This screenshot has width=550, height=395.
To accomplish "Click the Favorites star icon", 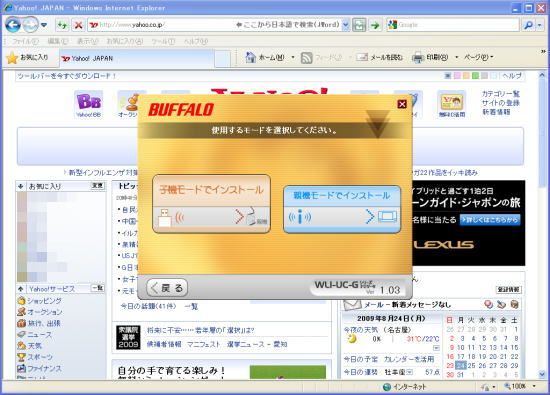I will click(12, 58).
